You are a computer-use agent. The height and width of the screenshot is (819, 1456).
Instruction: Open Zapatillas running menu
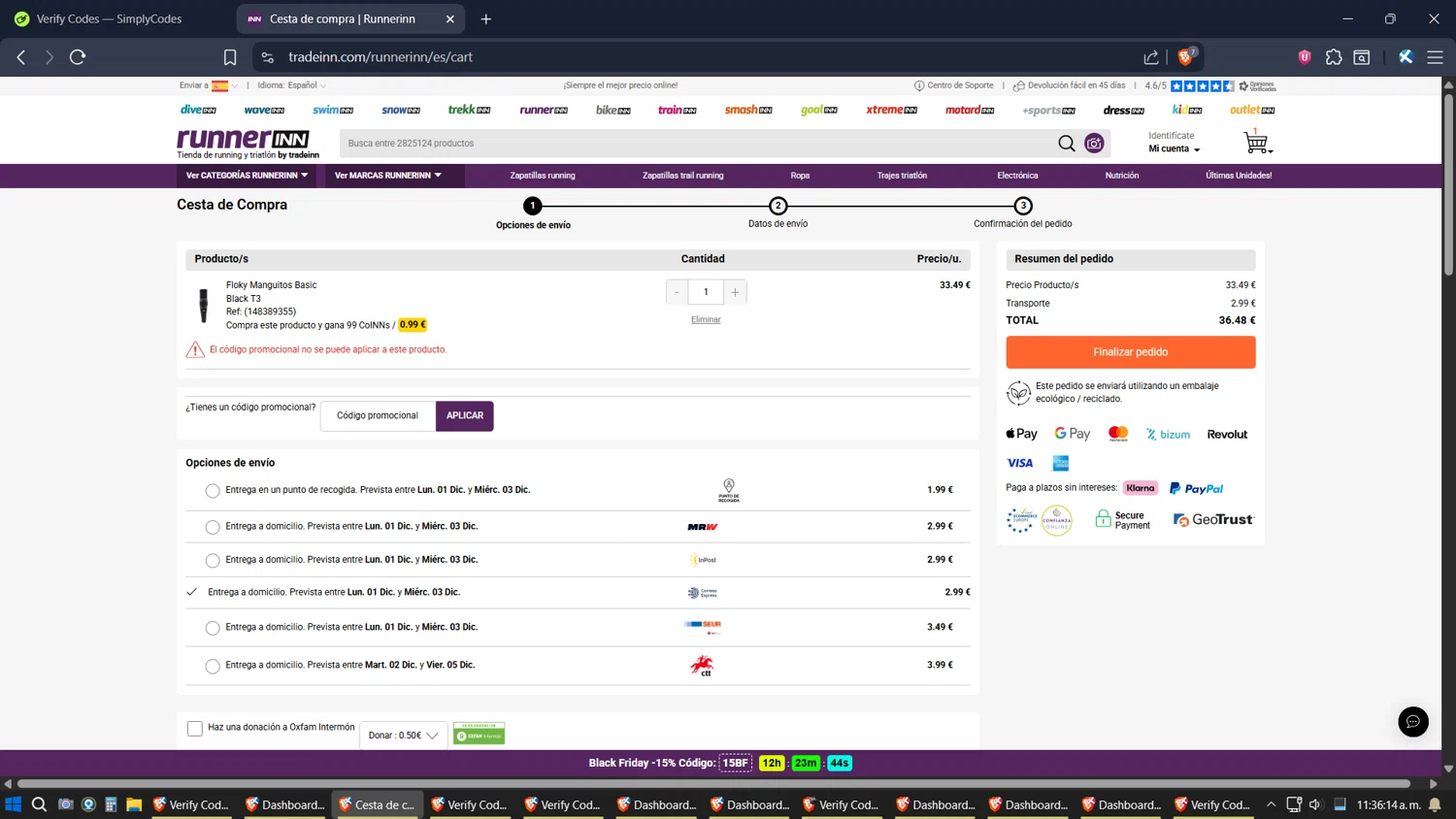tap(543, 176)
